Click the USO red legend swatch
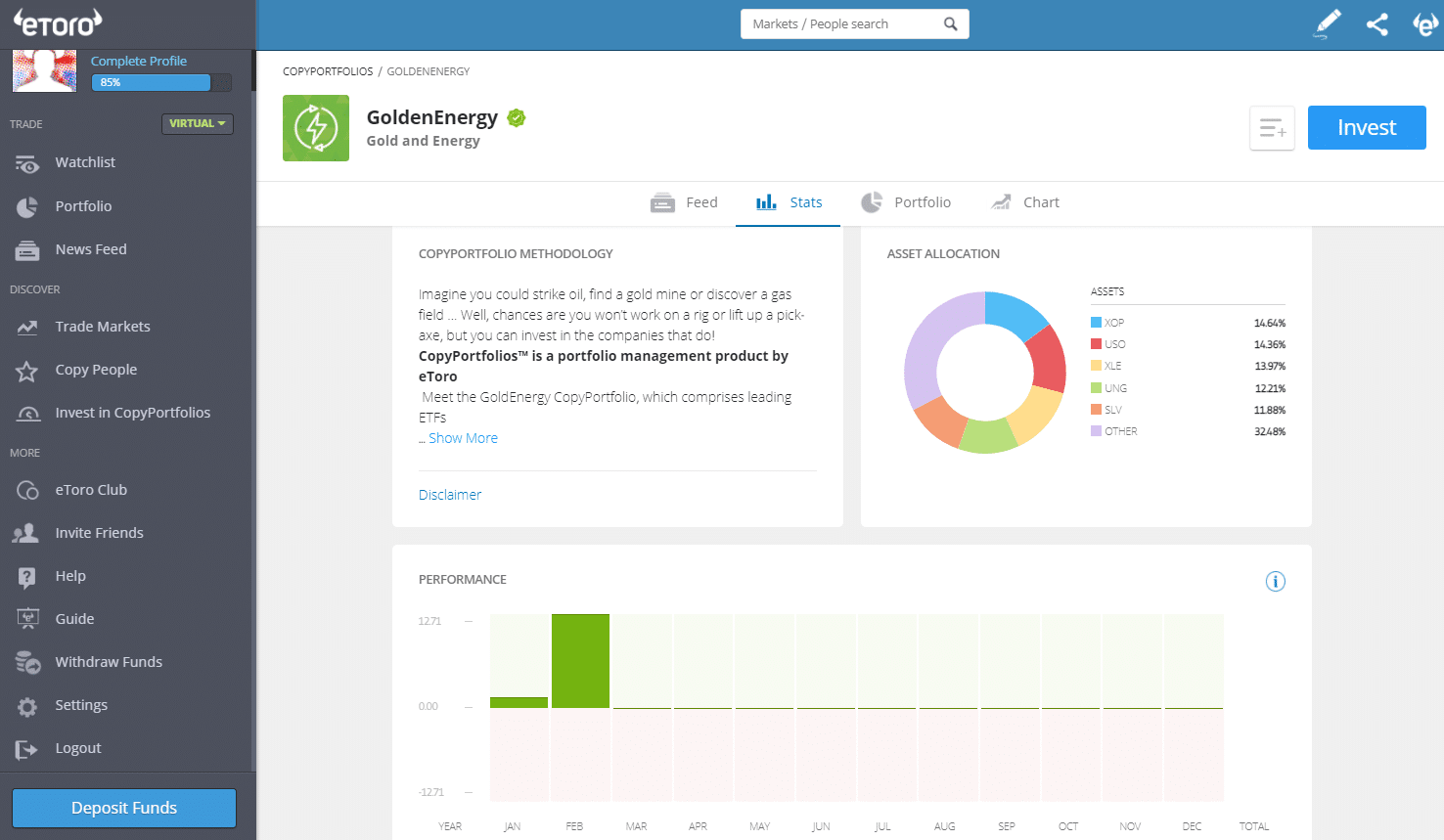 click(1096, 344)
